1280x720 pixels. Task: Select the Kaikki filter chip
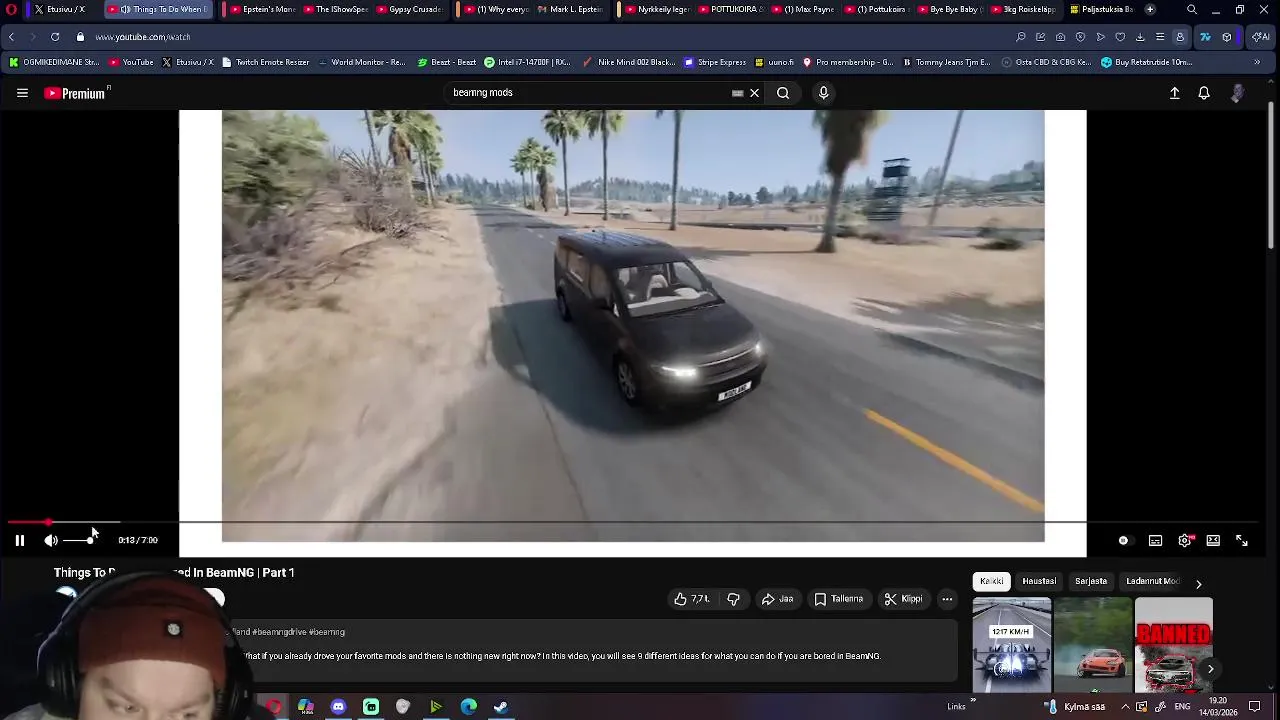tap(992, 581)
